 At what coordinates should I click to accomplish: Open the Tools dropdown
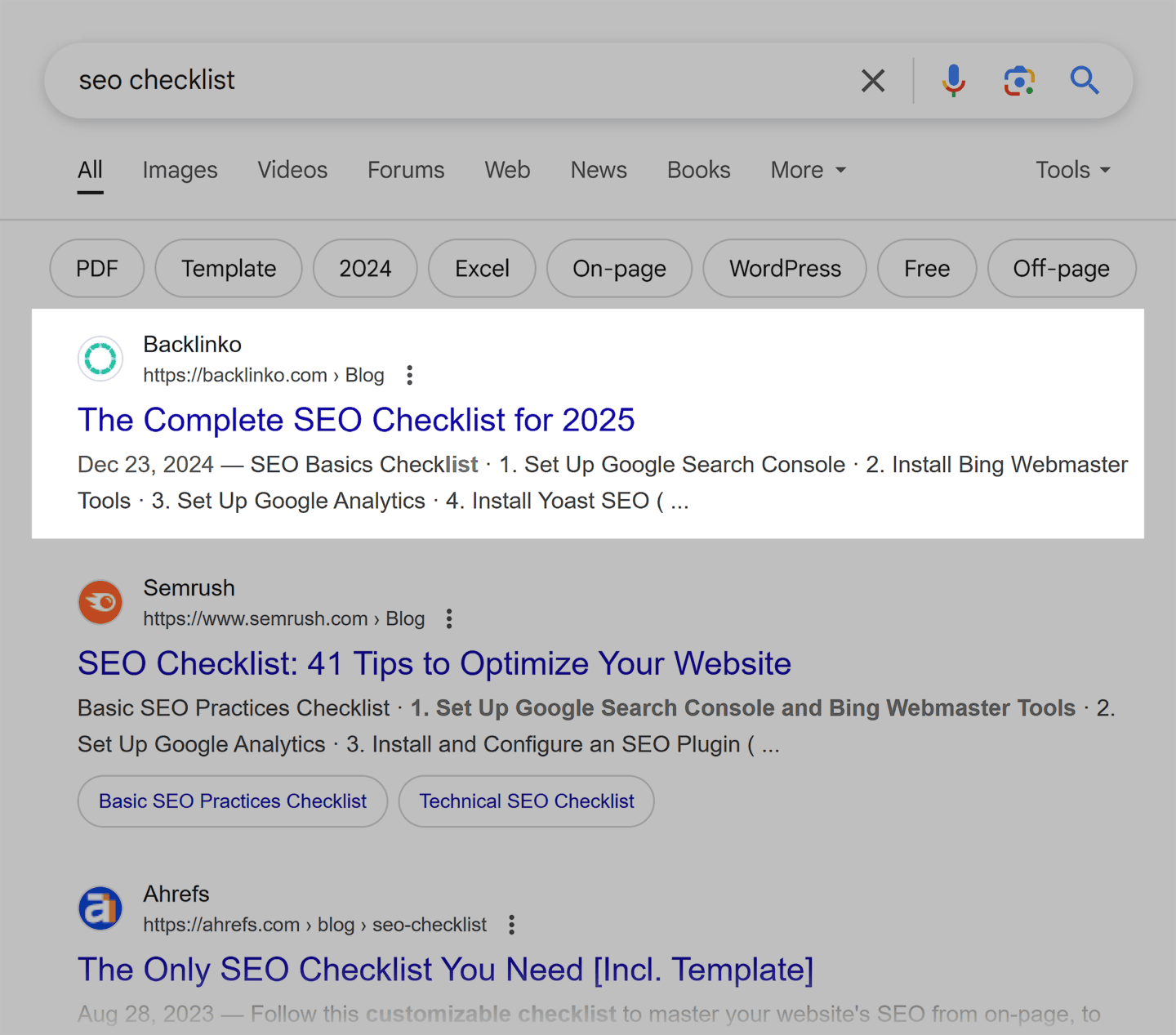1072,170
